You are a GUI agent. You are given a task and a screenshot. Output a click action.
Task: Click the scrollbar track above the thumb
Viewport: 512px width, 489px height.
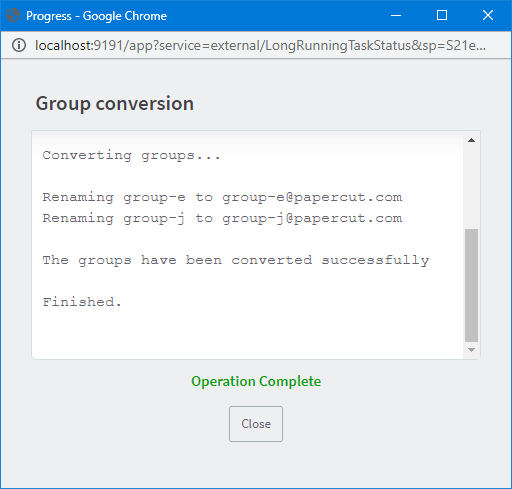(471, 187)
